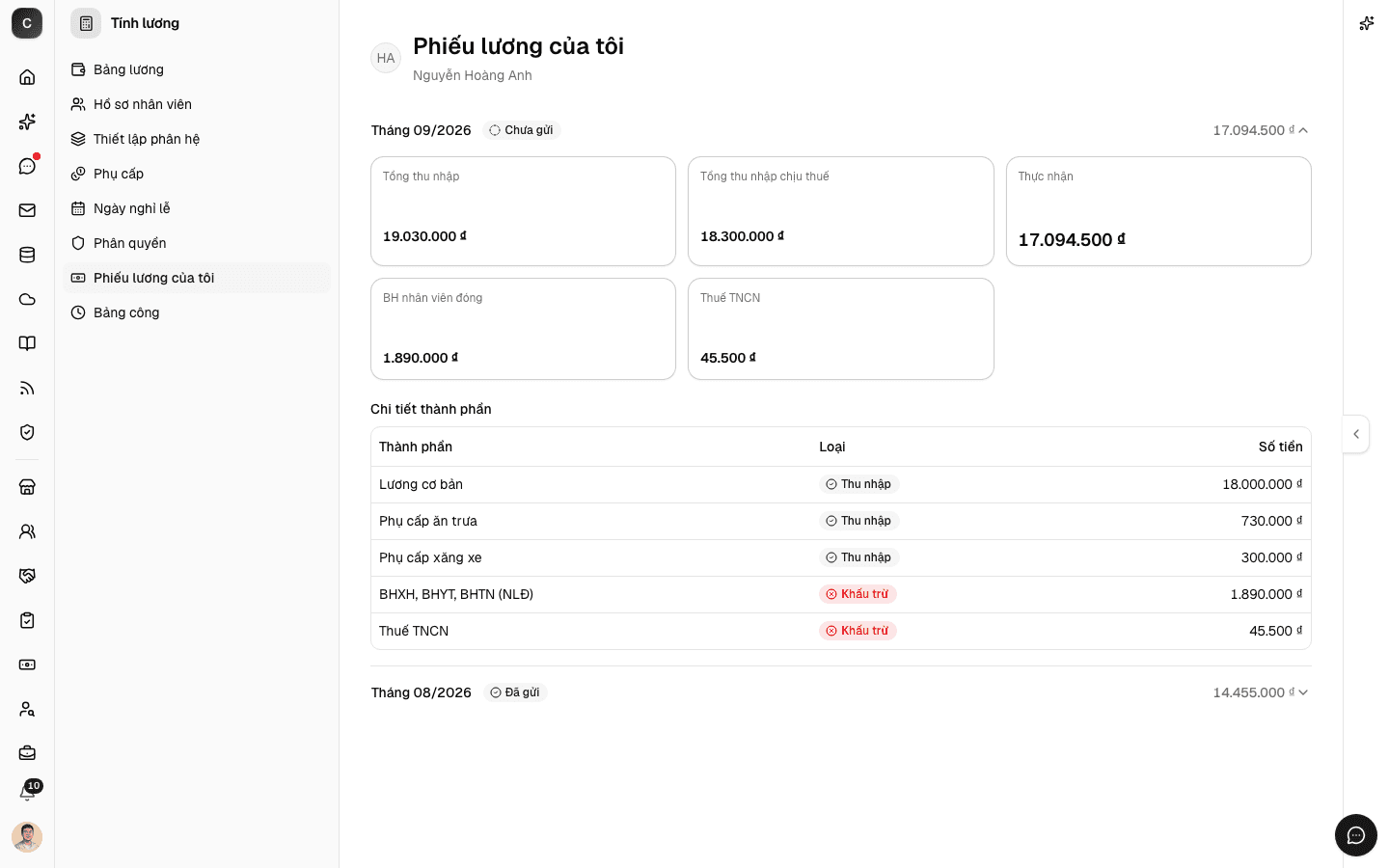This screenshot has width=1389, height=868.
Task: Open the banknote icon in the left rail
Action: pyautogui.click(x=27, y=665)
